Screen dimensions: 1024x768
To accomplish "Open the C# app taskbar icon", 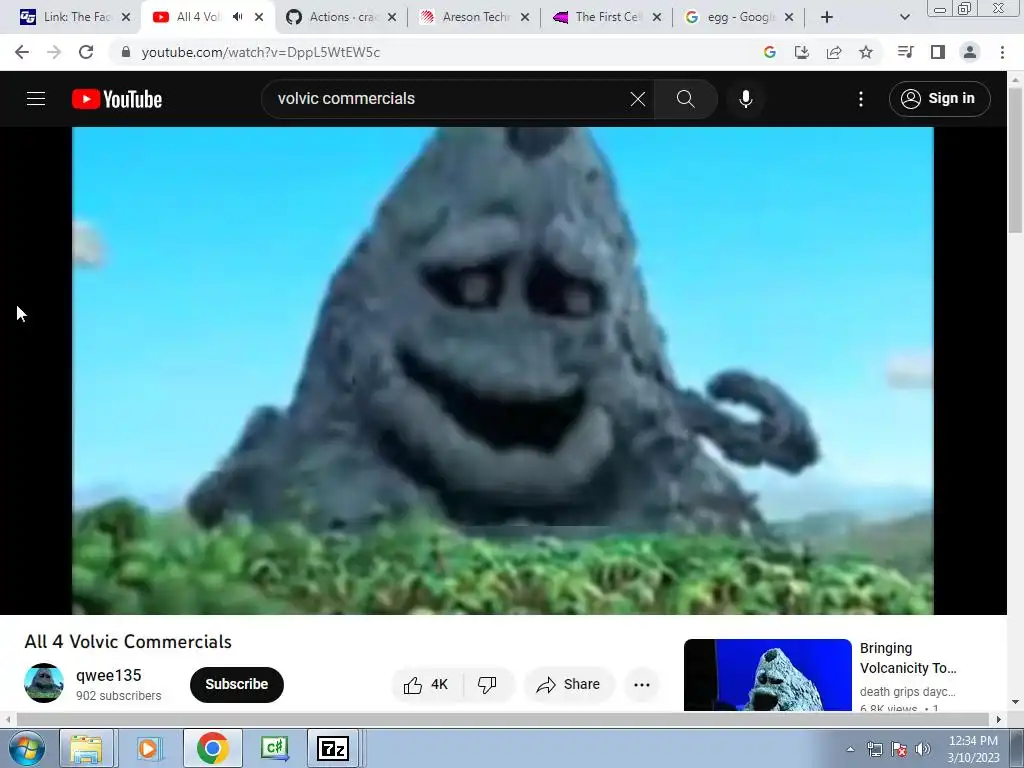I will click(274, 748).
